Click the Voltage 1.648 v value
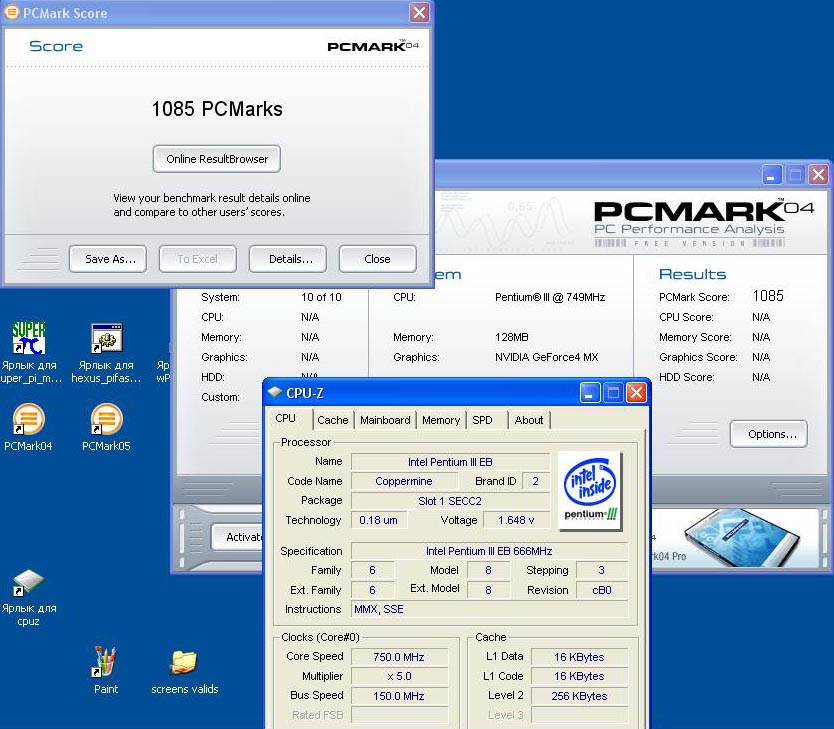This screenshot has height=729, width=834. [x=516, y=520]
